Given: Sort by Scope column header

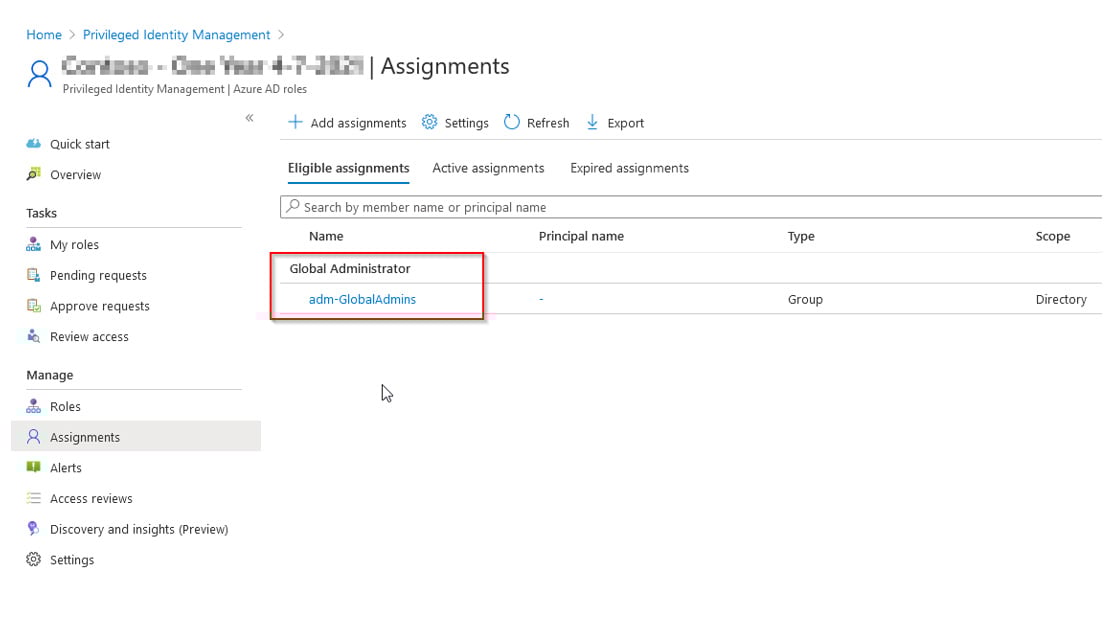Looking at the screenshot, I should 1053,236.
